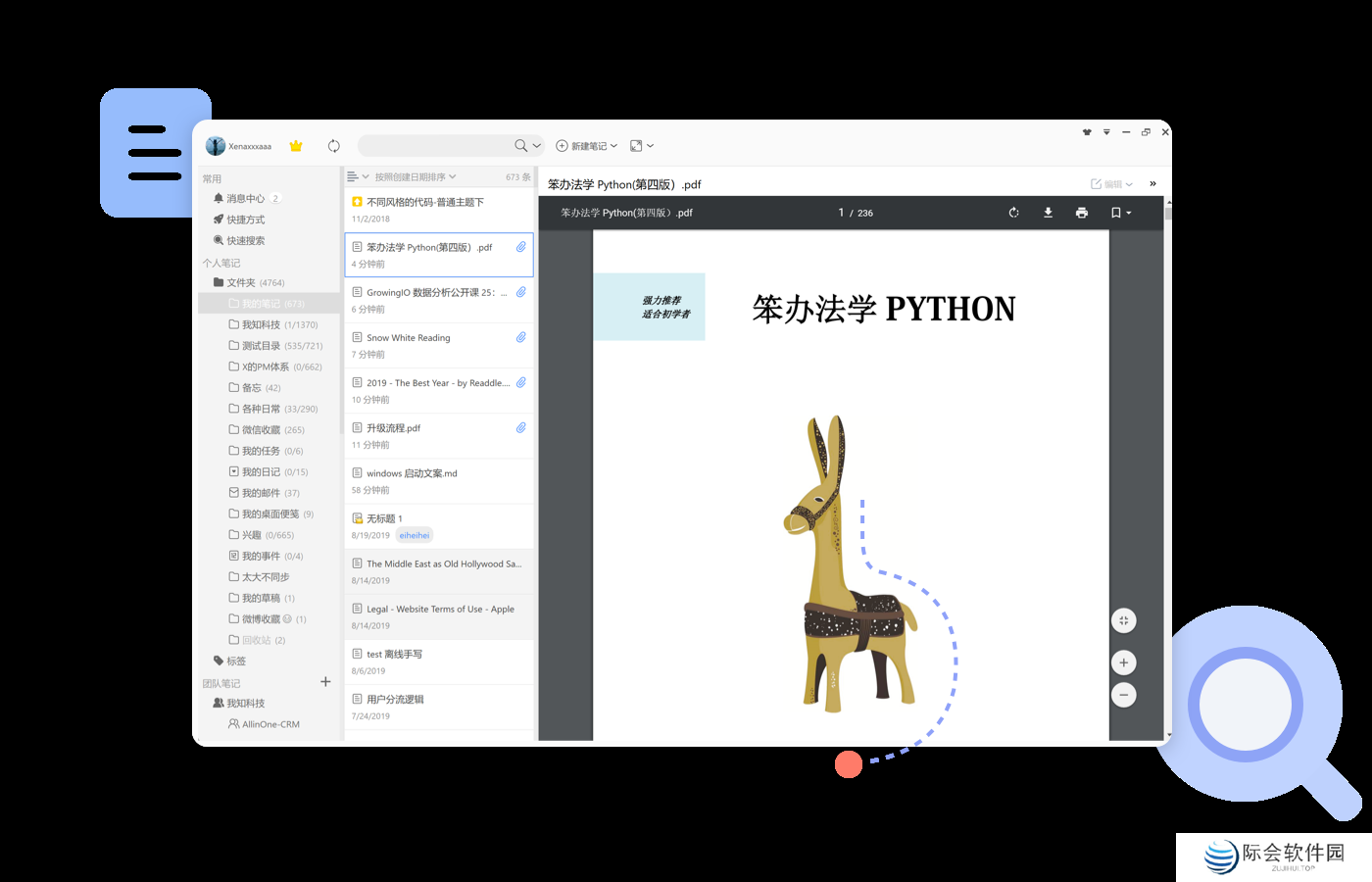Open the PDF bookmark dropdown
Screen dimensions: 1372x882
[x=1120, y=213]
